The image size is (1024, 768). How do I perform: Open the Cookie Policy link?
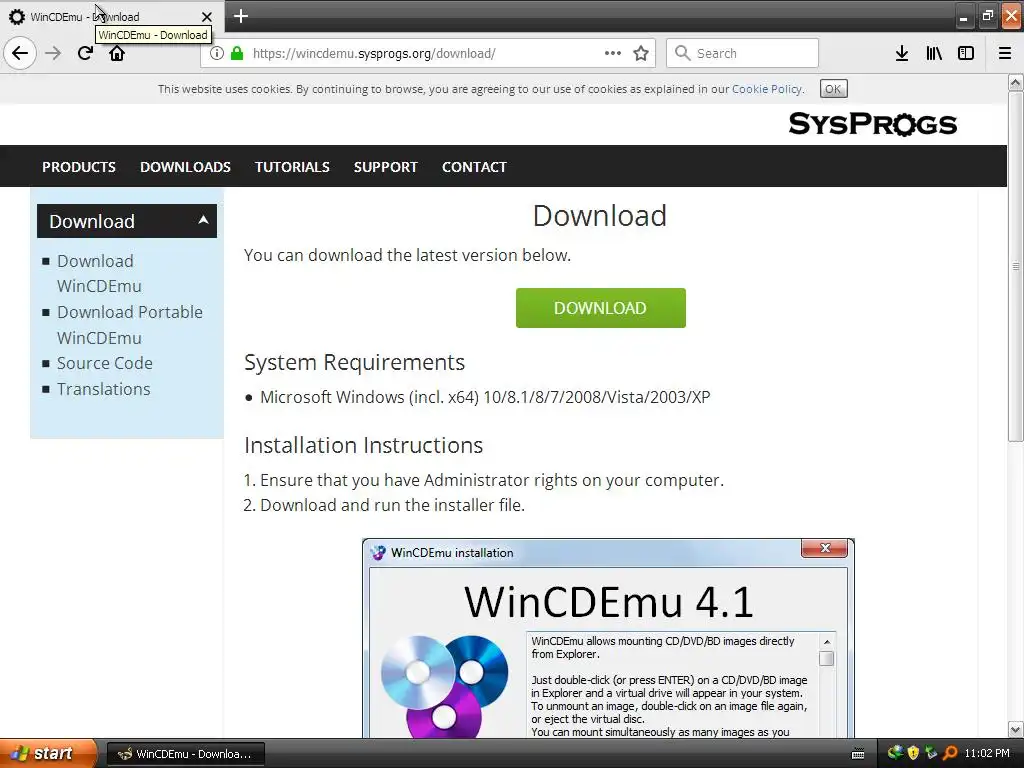click(x=767, y=89)
